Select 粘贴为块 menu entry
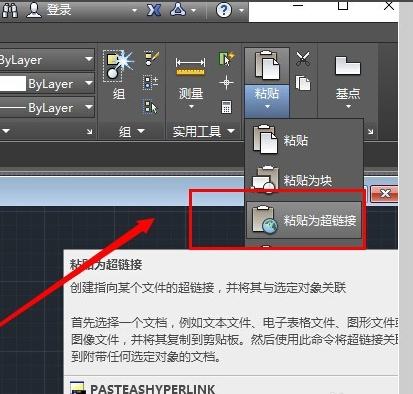Screen dimensions: 413x394 pos(304,180)
